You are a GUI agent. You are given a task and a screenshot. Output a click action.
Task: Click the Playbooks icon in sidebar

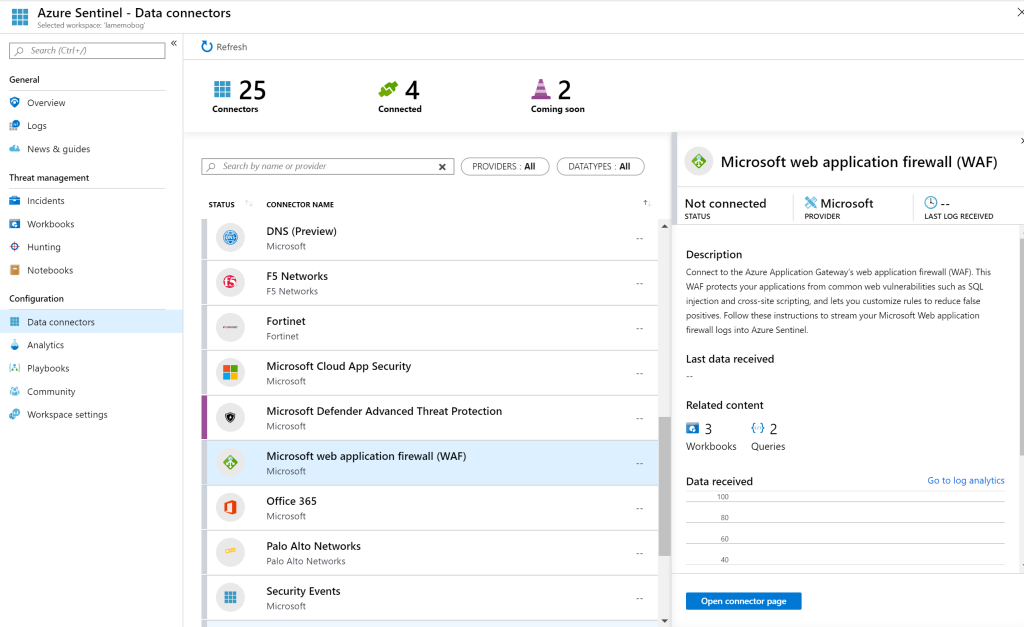[14, 368]
